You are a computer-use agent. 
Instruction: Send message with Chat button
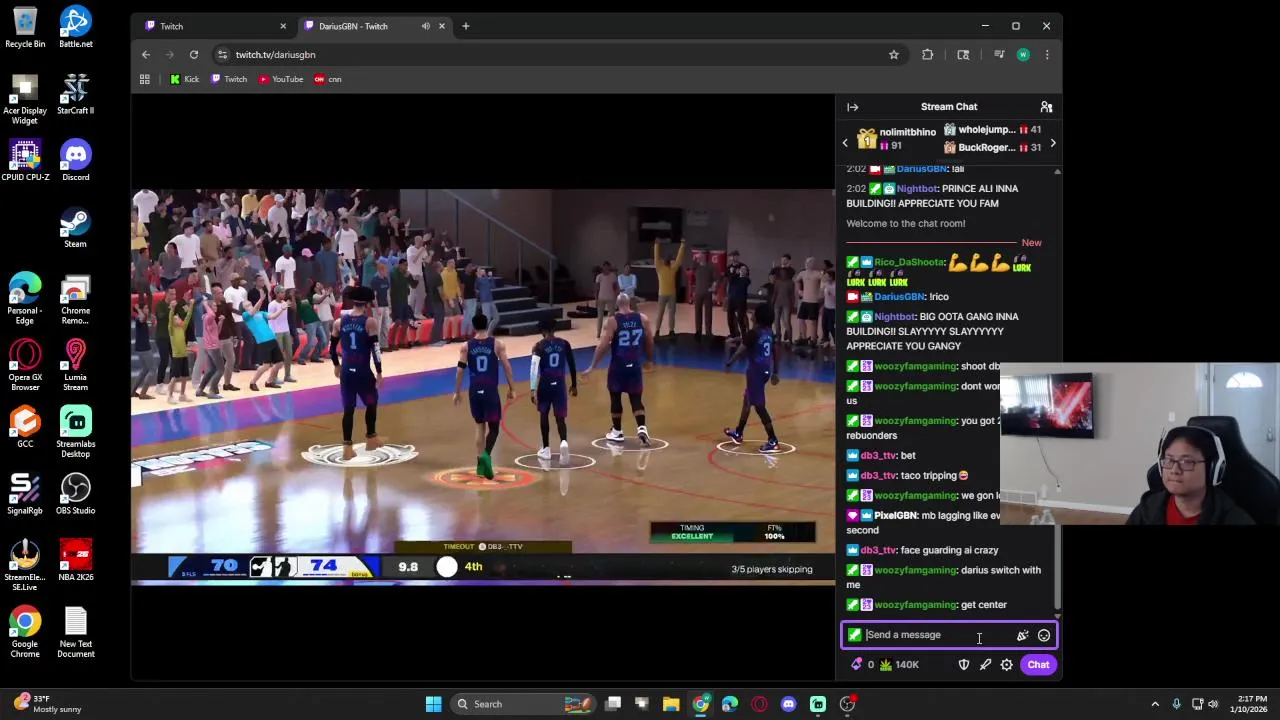[1038, 664]
